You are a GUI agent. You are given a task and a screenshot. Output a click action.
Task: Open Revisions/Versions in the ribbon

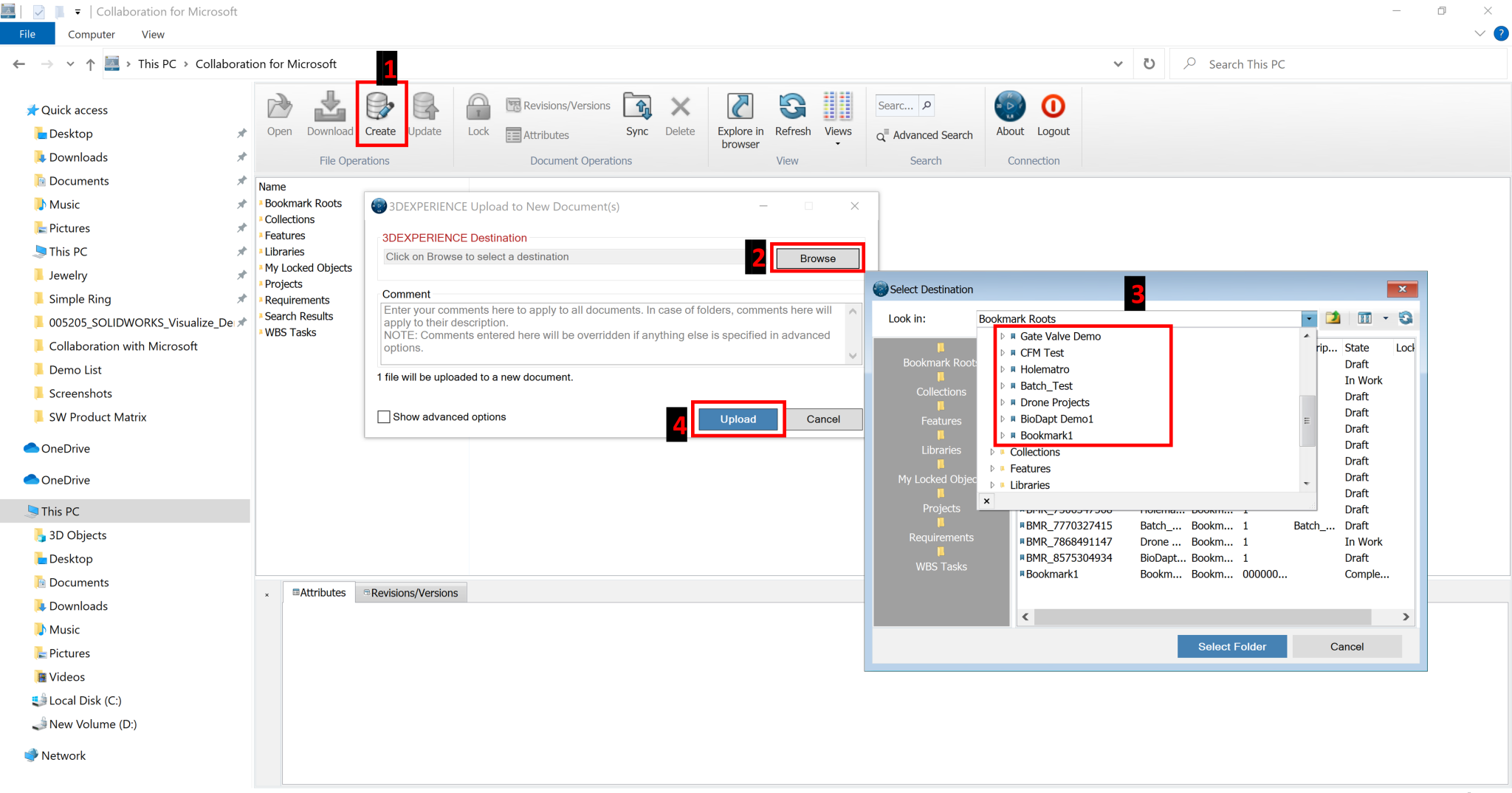pyautogui.click(x=558, y=106)
